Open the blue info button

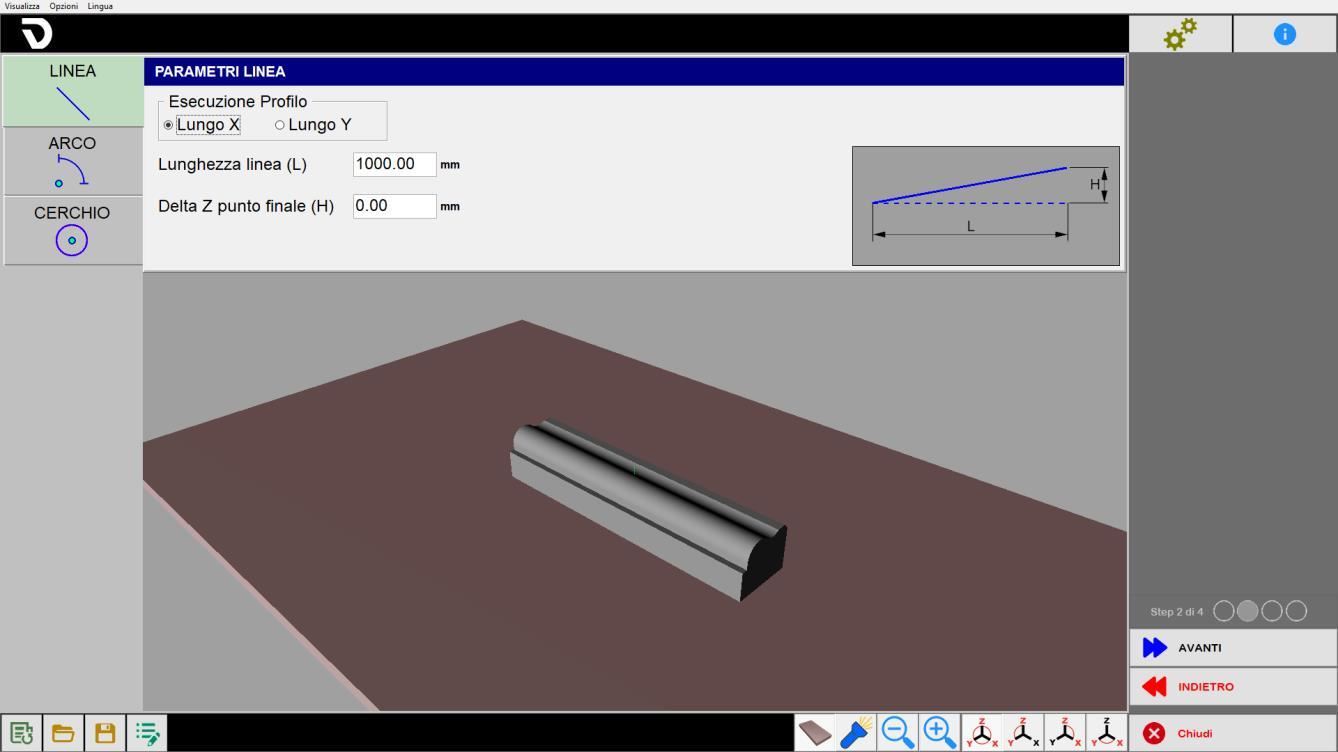tap(1285, 34)
